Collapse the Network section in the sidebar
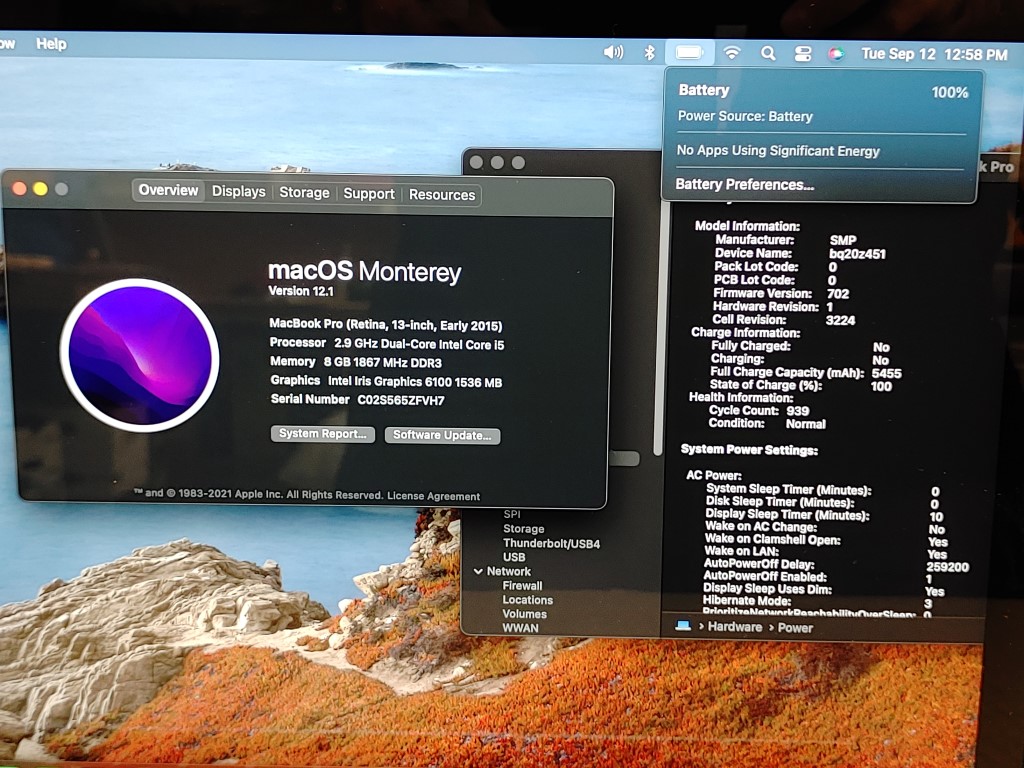 478,571
